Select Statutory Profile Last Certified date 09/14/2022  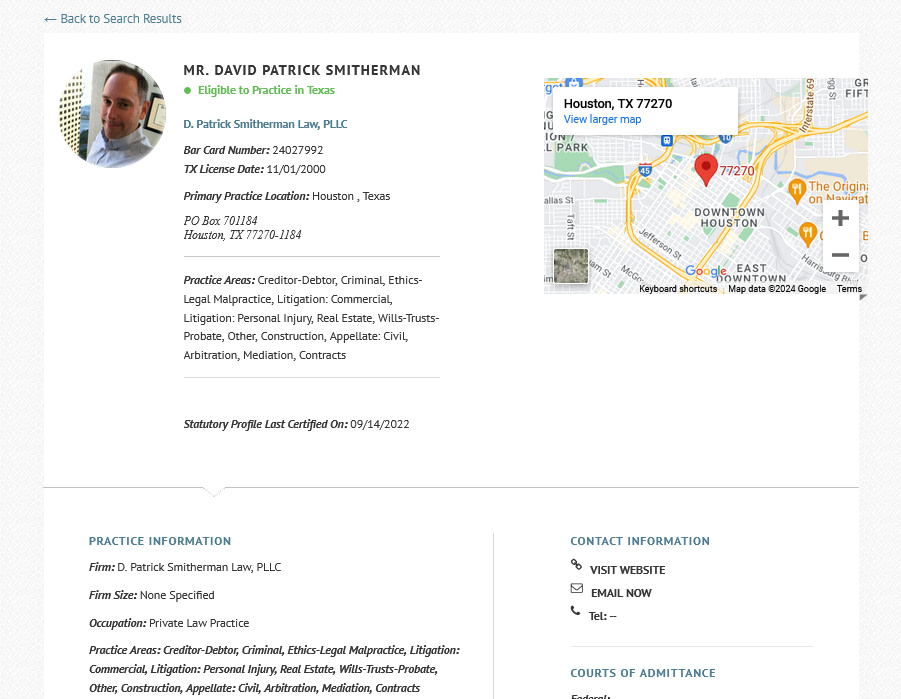[297, 424]
